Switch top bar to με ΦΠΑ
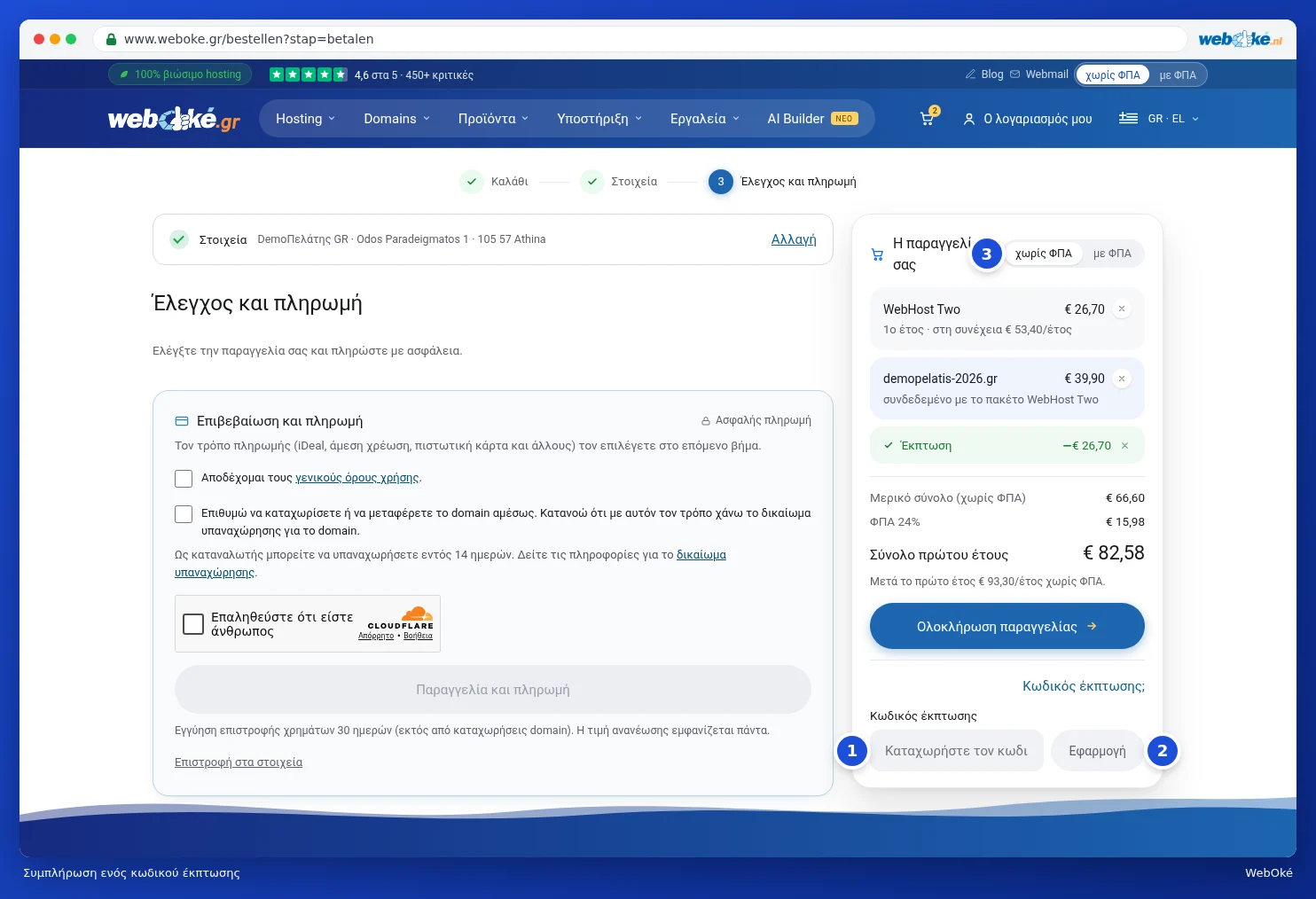Viewport: 1316px width, 899px height. click(1178, 75)
